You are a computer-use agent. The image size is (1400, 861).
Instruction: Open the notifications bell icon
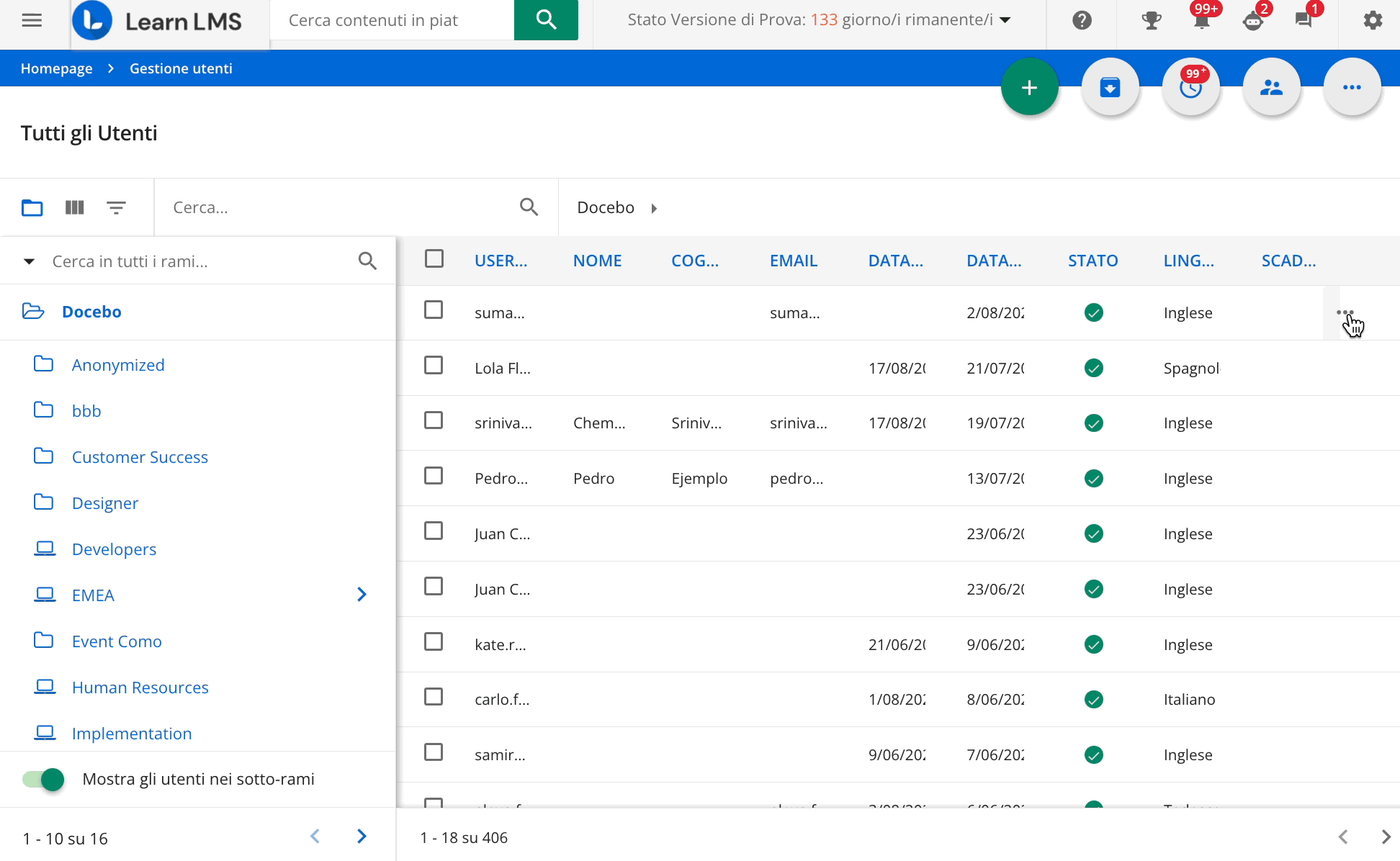tap(1201, 20)
